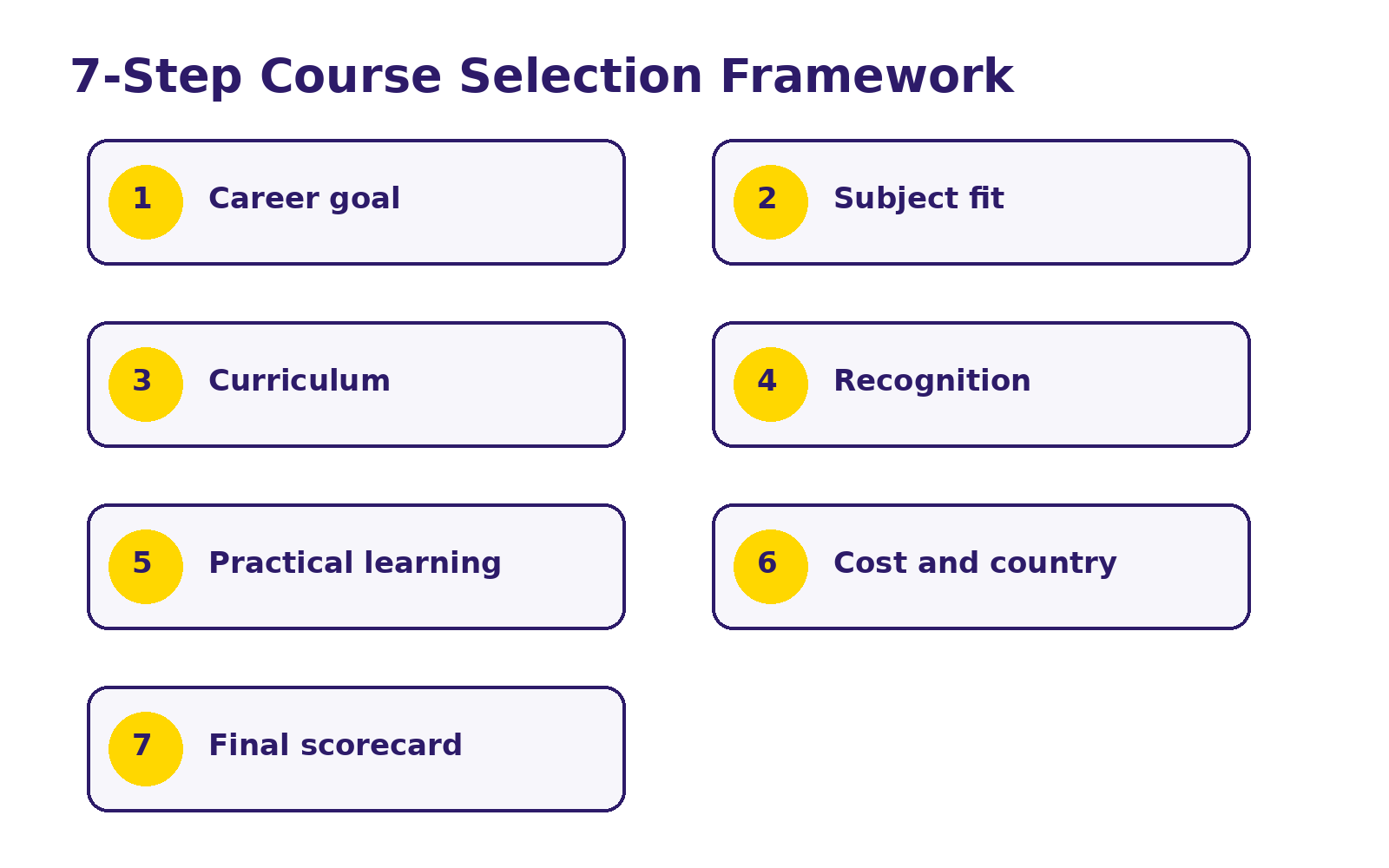The image size is (1389, 868).
Task: Click the yellow circle numbered 2
Action: click(771, 202)
